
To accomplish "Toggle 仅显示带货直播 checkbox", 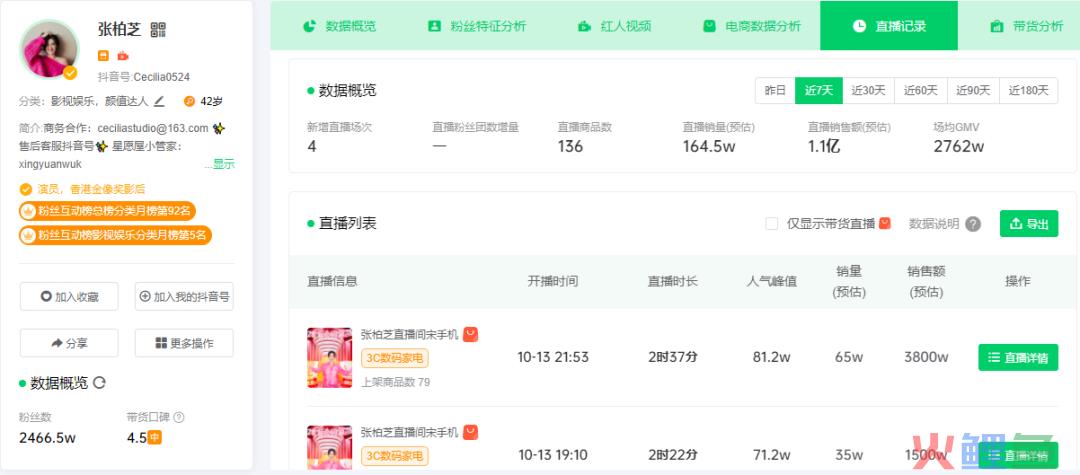I will pyautogui.click(x=771, y=224).
